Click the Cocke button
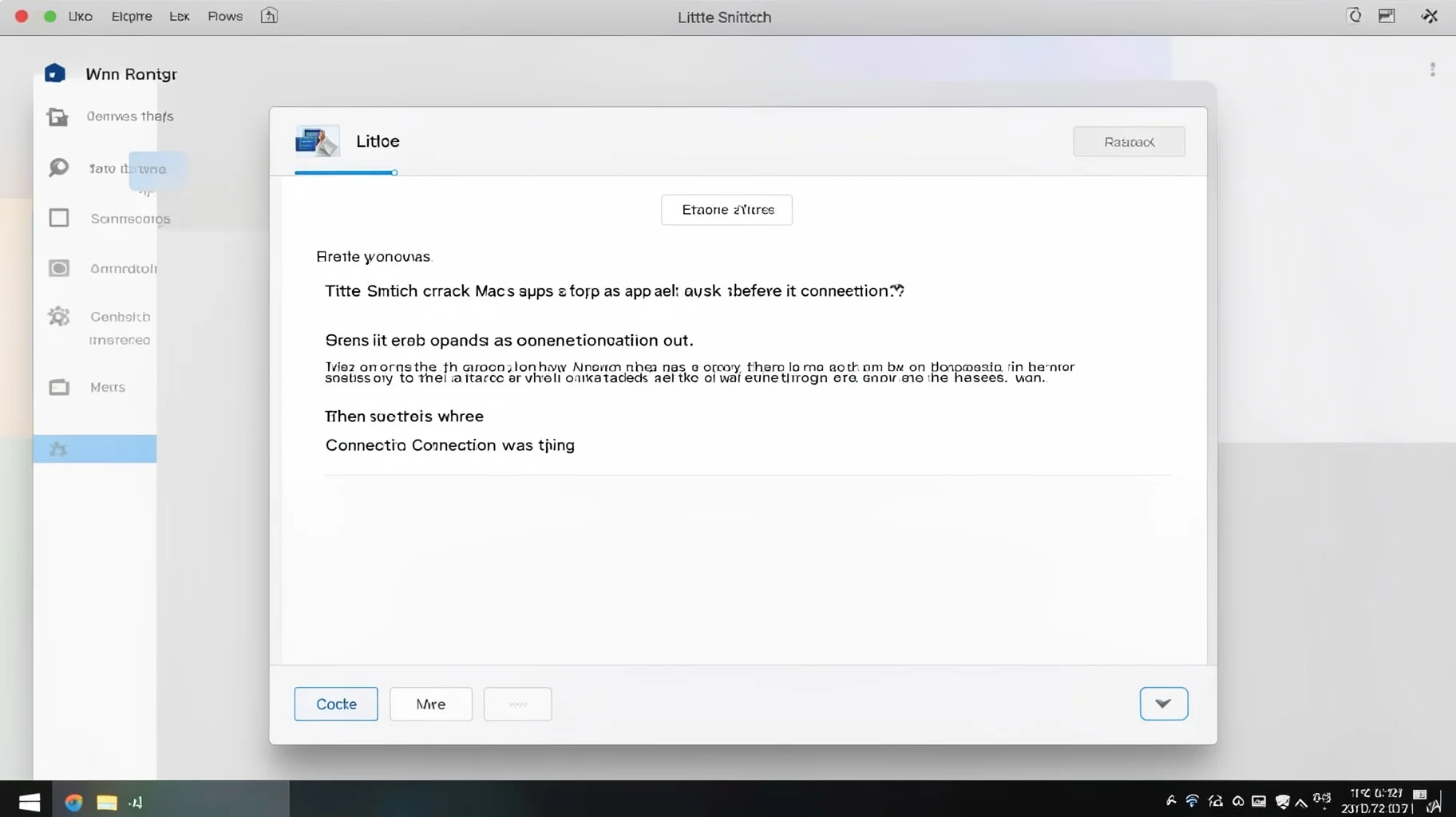1456x817 pixels. point(336,704)
